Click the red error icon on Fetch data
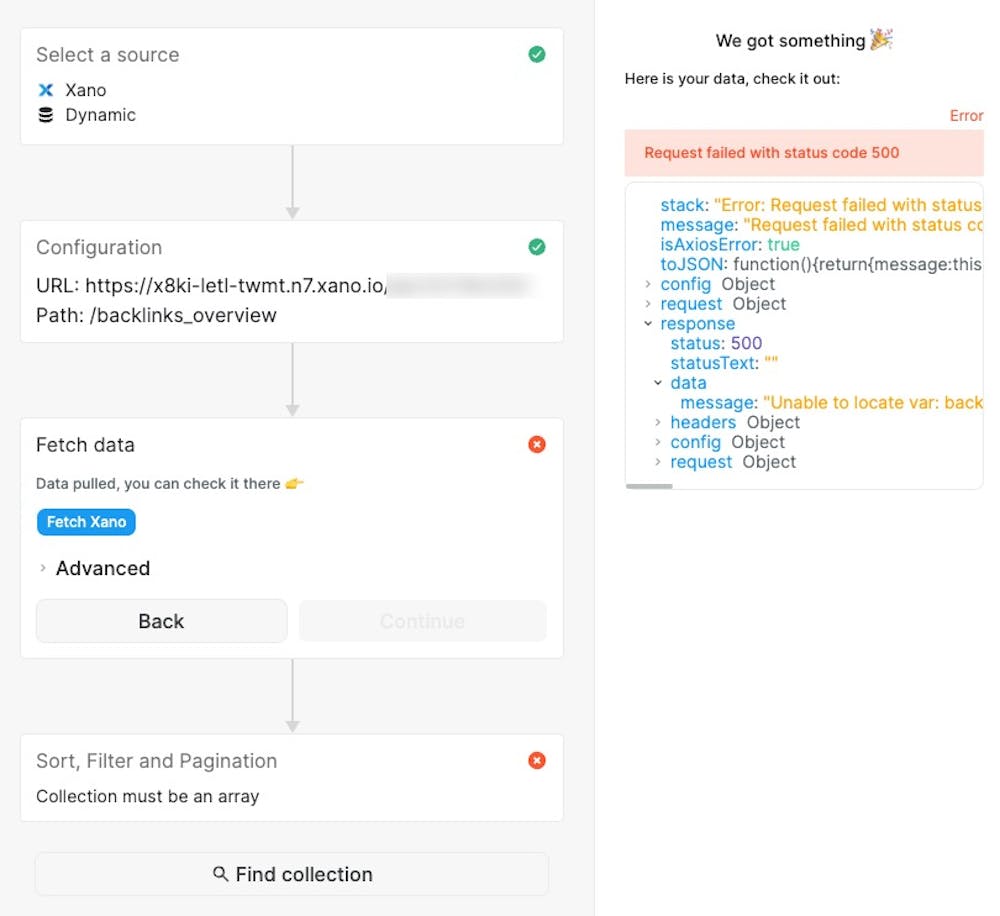Image resolution: width=1000 pixels, height=916 pixels. pyautogui.click(x=536, y=445)
